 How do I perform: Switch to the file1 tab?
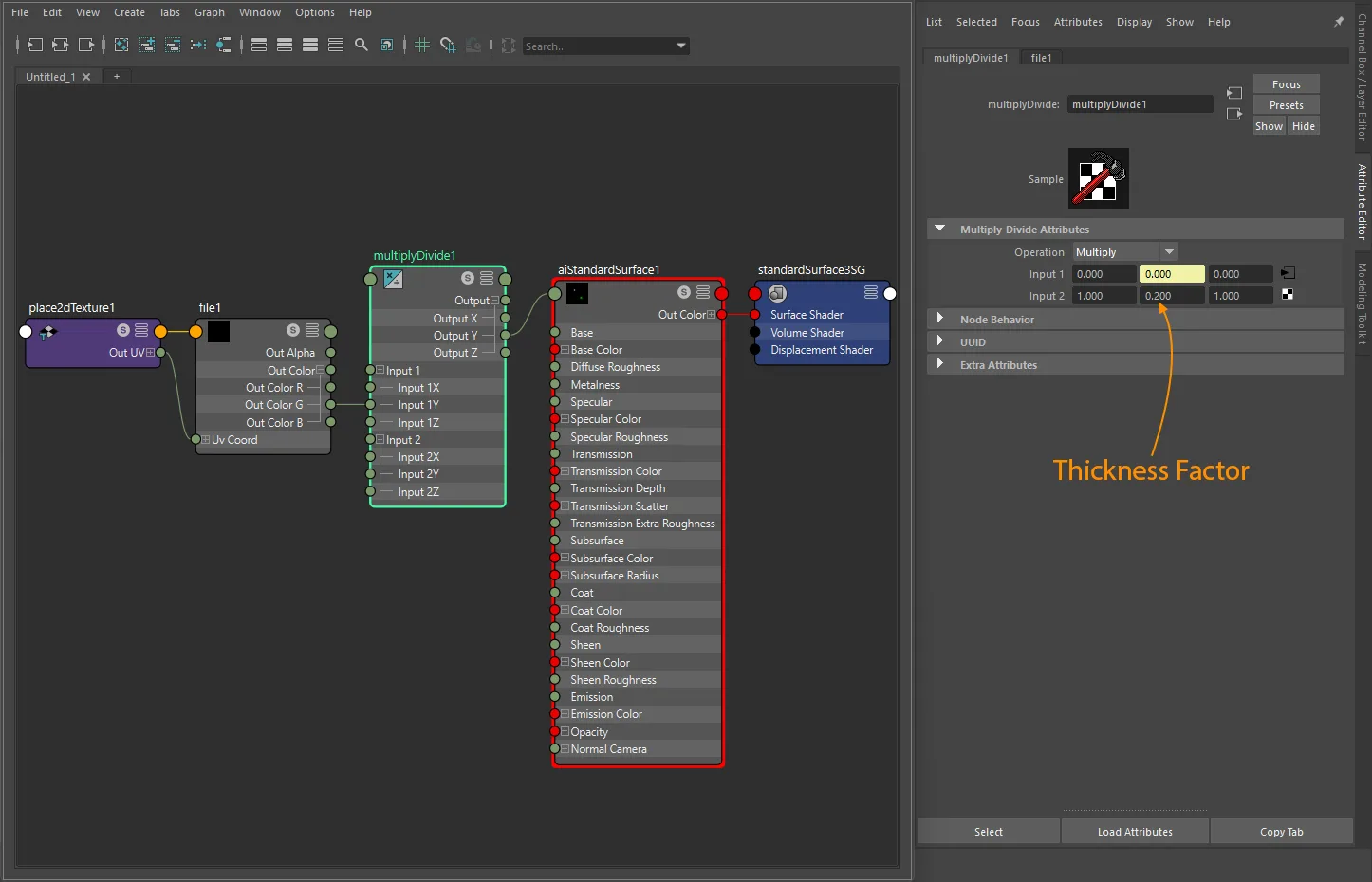[x=1042, y=58]
